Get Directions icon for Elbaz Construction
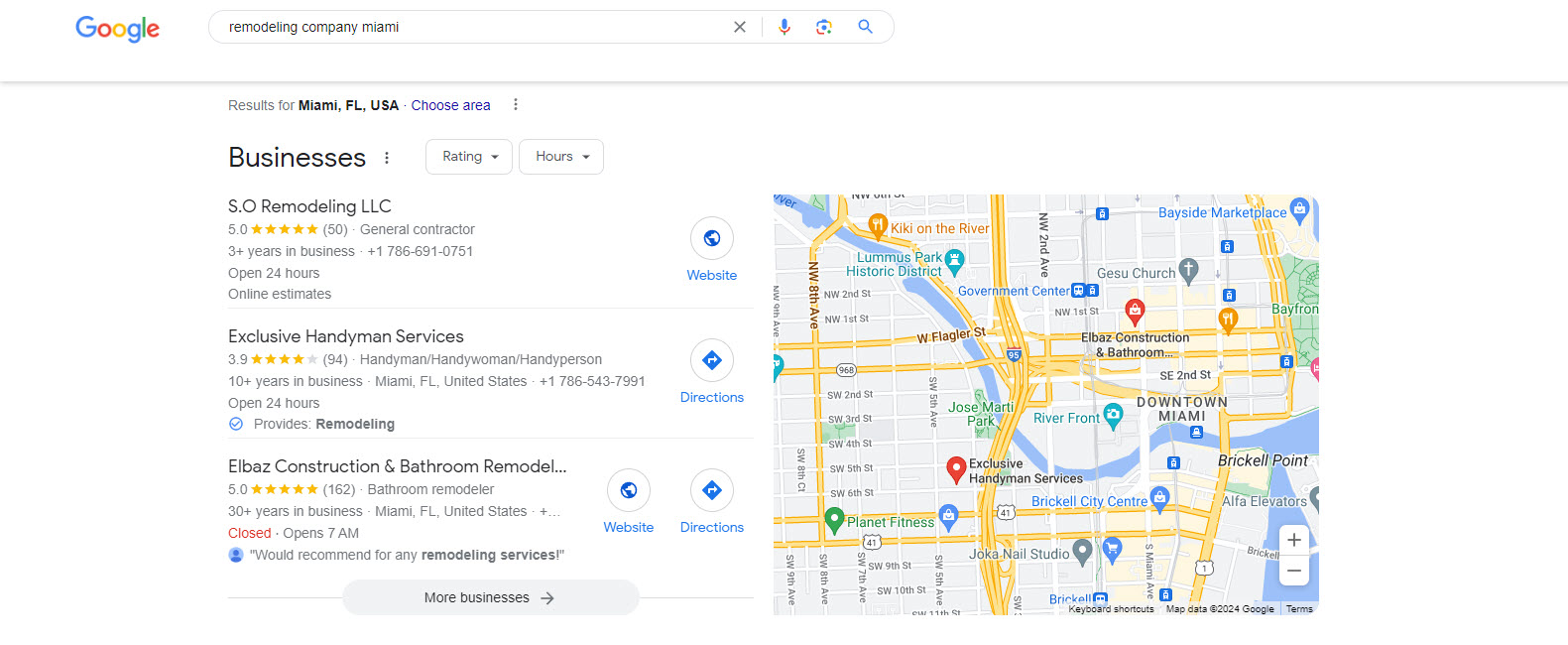The image size is (1568, 645). [x=712, y=490]
